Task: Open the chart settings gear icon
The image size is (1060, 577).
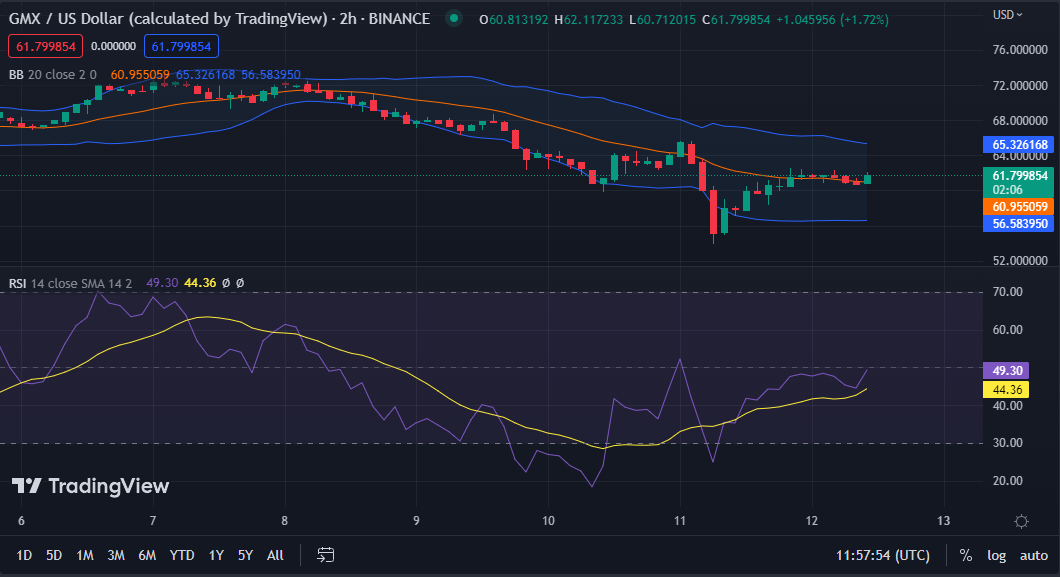Action: (1021, 521)
